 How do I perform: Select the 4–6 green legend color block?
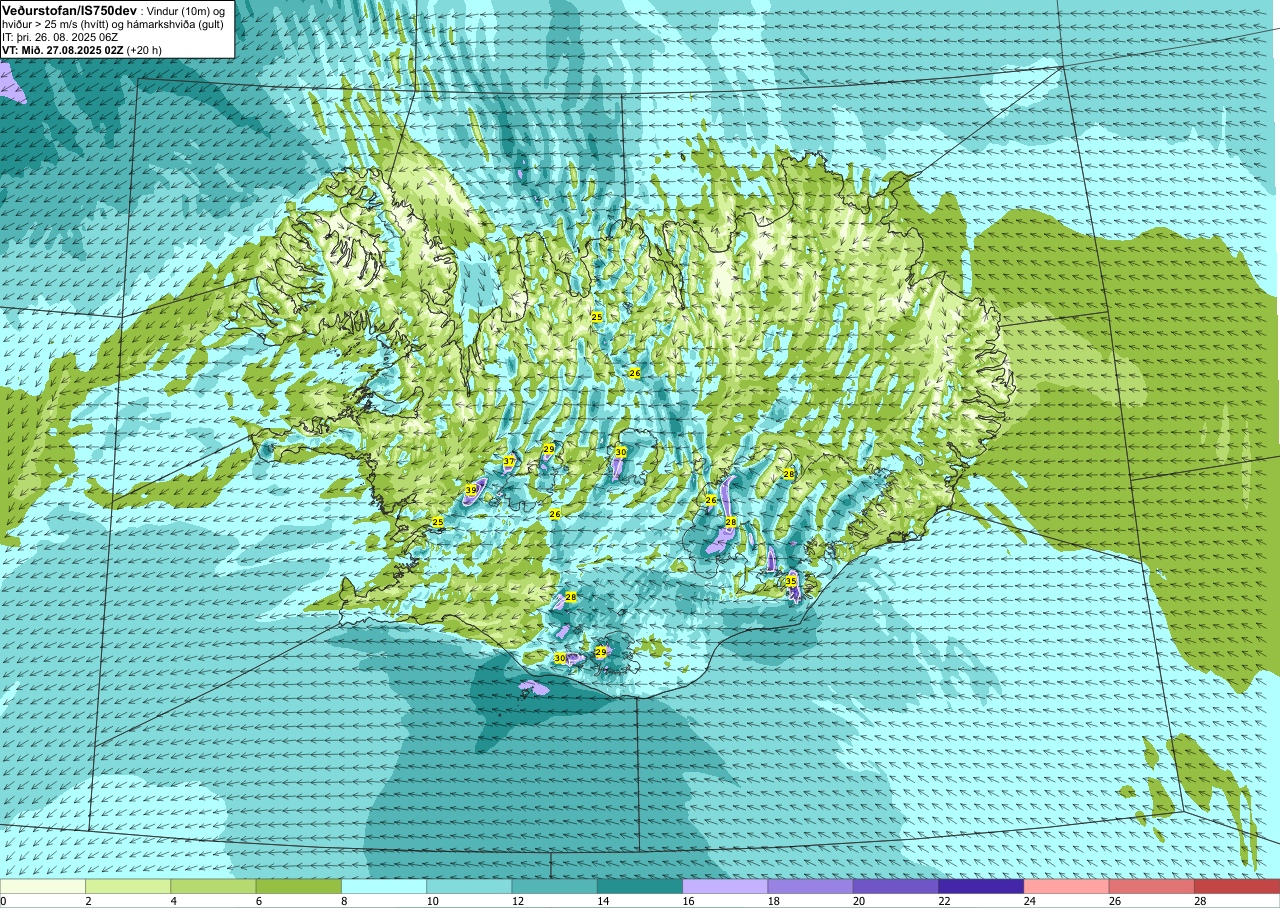pos(213,886)
